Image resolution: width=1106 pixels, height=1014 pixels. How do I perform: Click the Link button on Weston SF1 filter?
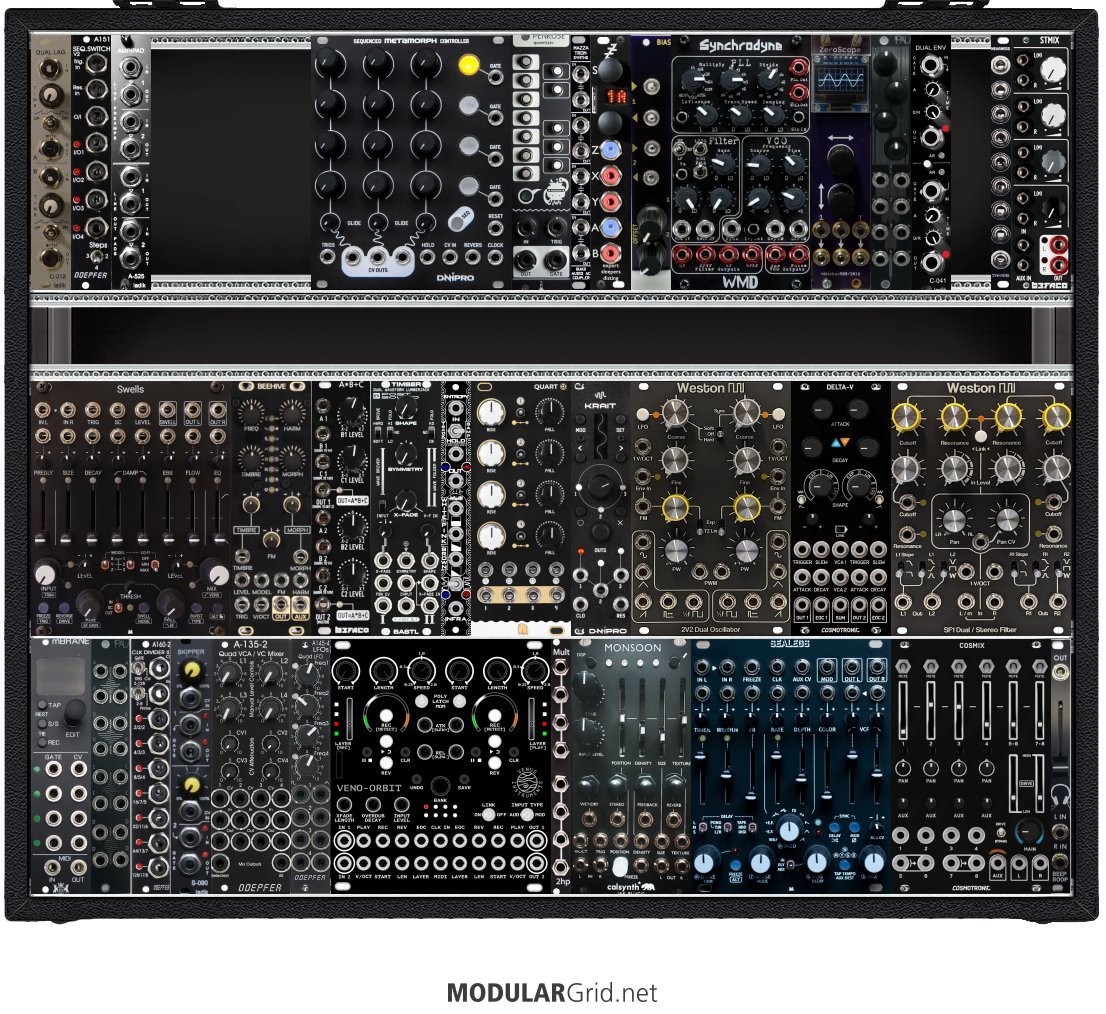[980, 437]
